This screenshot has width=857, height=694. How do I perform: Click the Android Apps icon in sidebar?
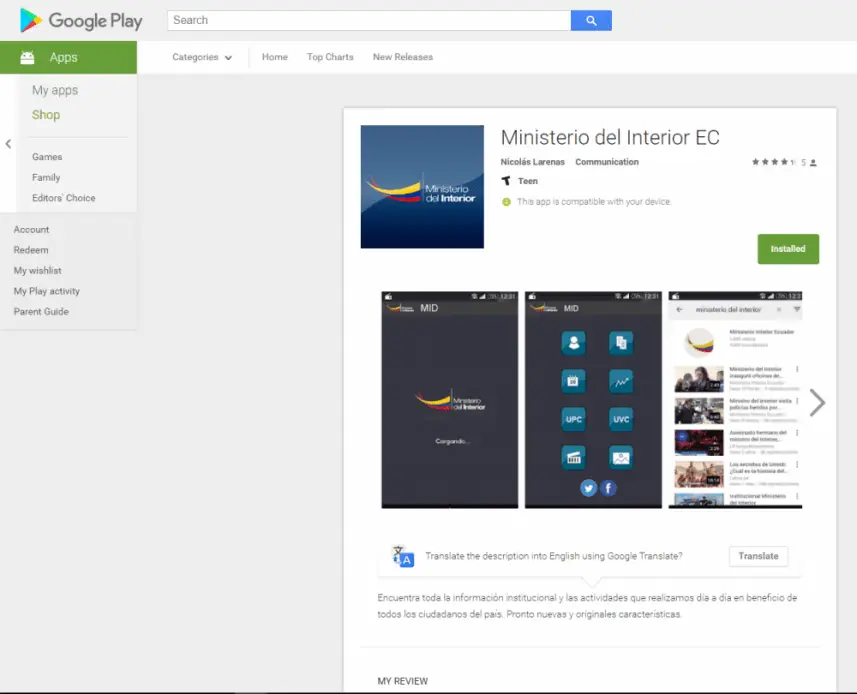[x=28, y=58]
